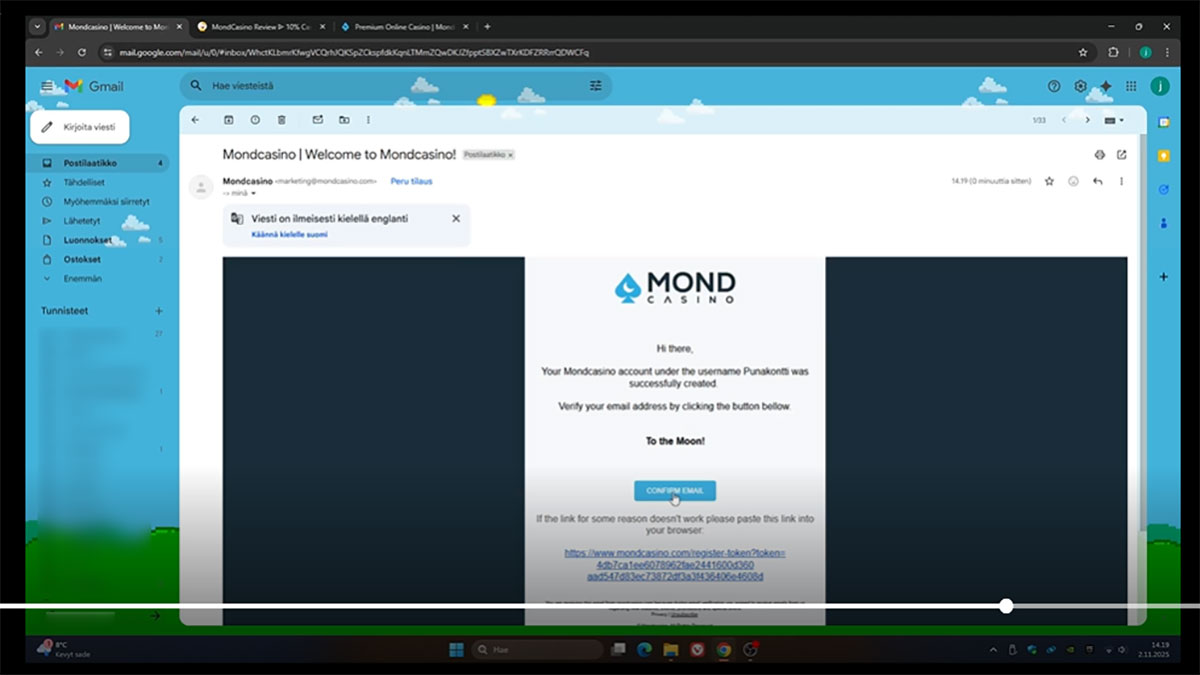The image size is (1200, 675).
Task: Expand recipient details arrow next to minä
Action: [x=254, y=193]
